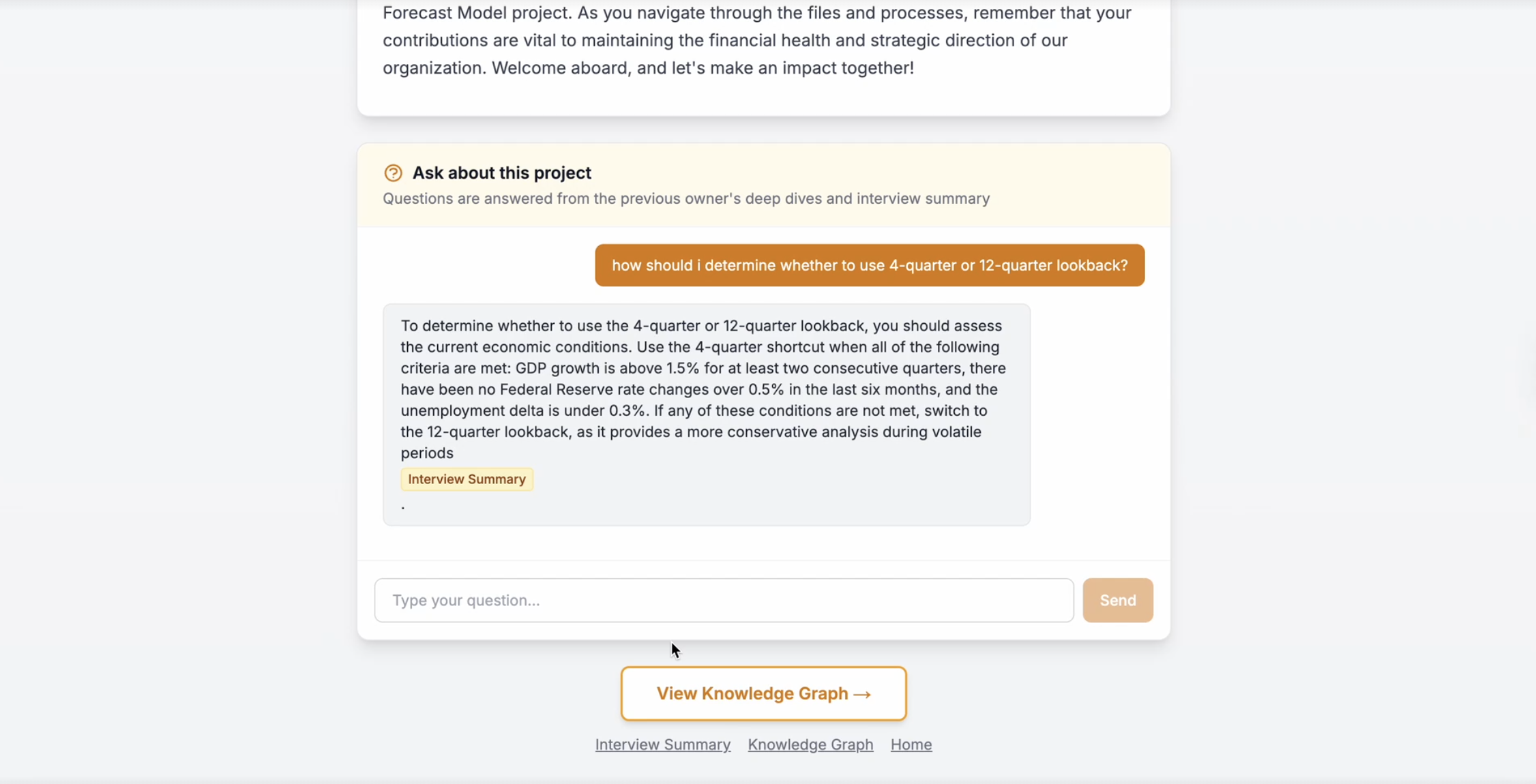Image resolution: width=1536 pixels, height=784 pixels.
Task: Click the answer's first line starting 'To determine whether'
Action: point(701,326)
